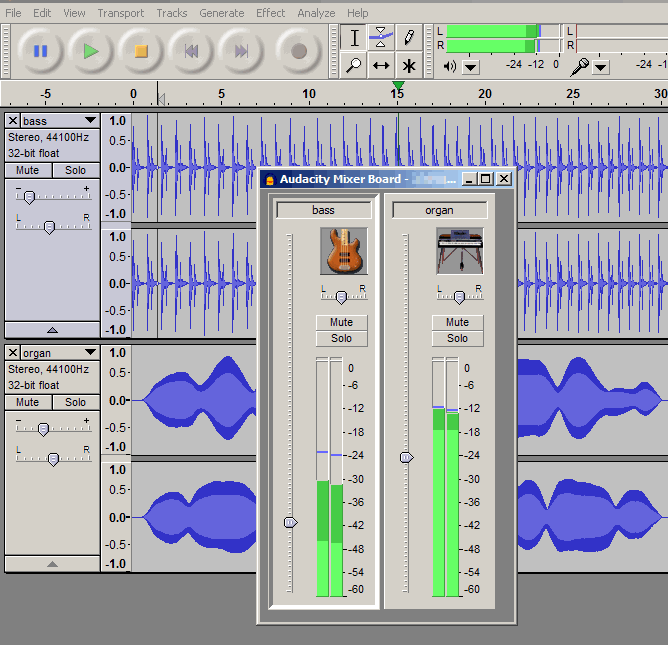The image size is (668, 645).
Task: Maximize the Audacity Mixer Board window
Action: pyautogui.click(x=486, y=179)
